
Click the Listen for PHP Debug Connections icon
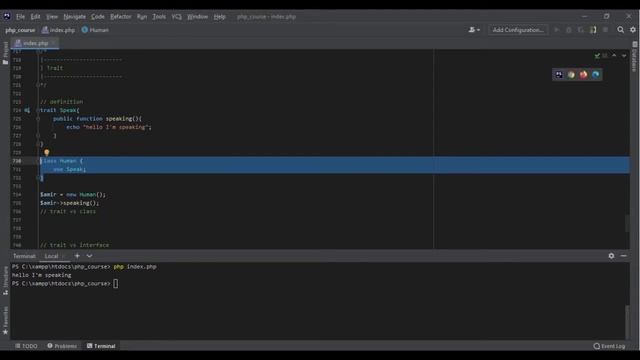(593, 30)
